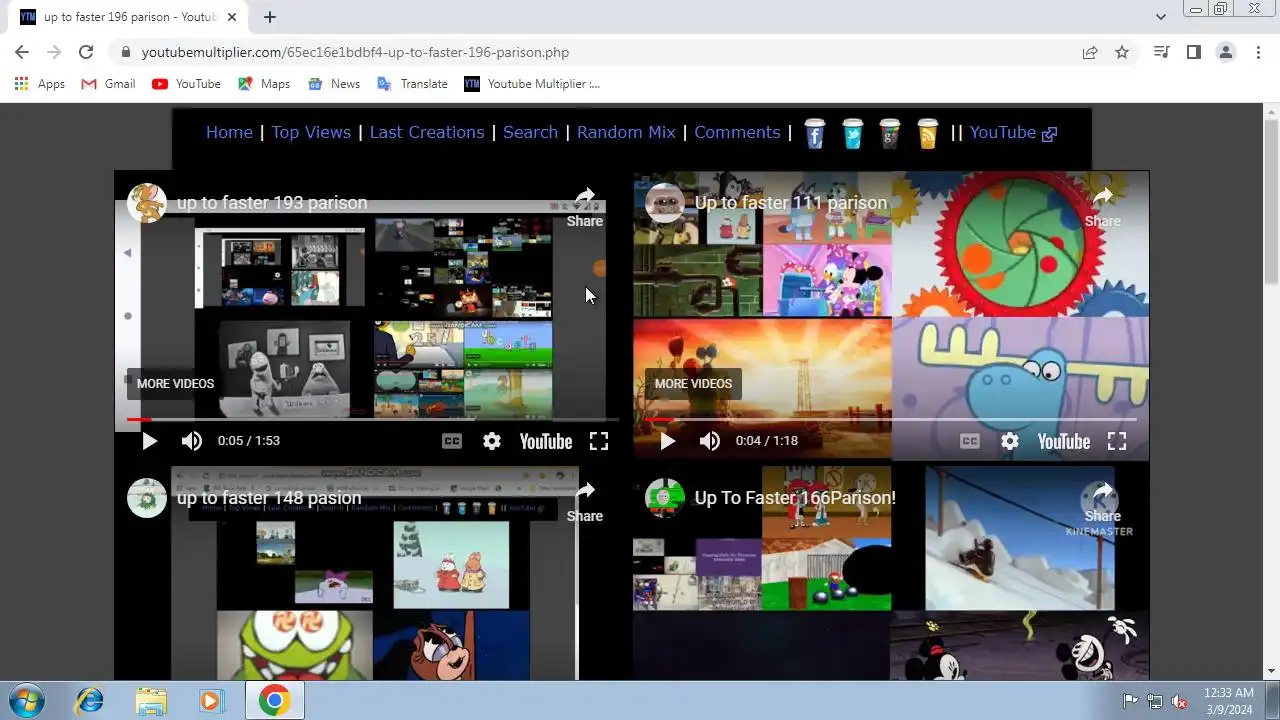1280x720 pixels.
Task: Share the "up to faster 148 pasion" video
Action: pos(585,501)
